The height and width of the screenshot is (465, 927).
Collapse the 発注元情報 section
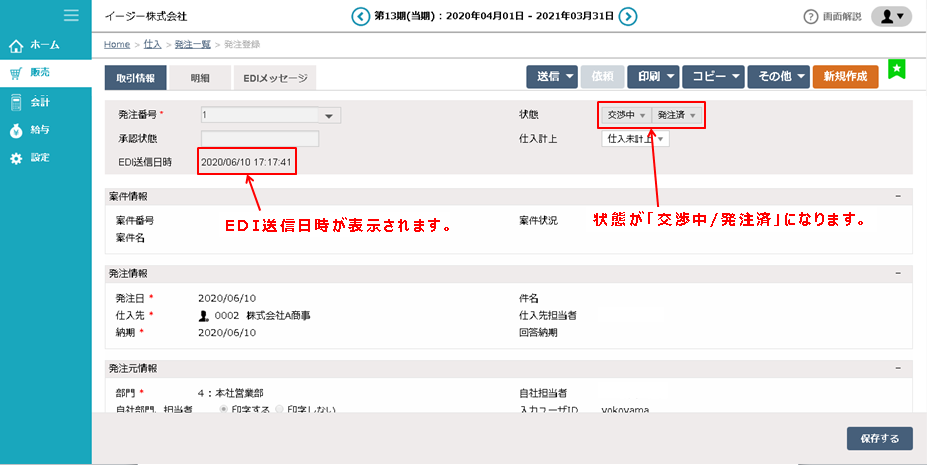click(x=897, y=369)
